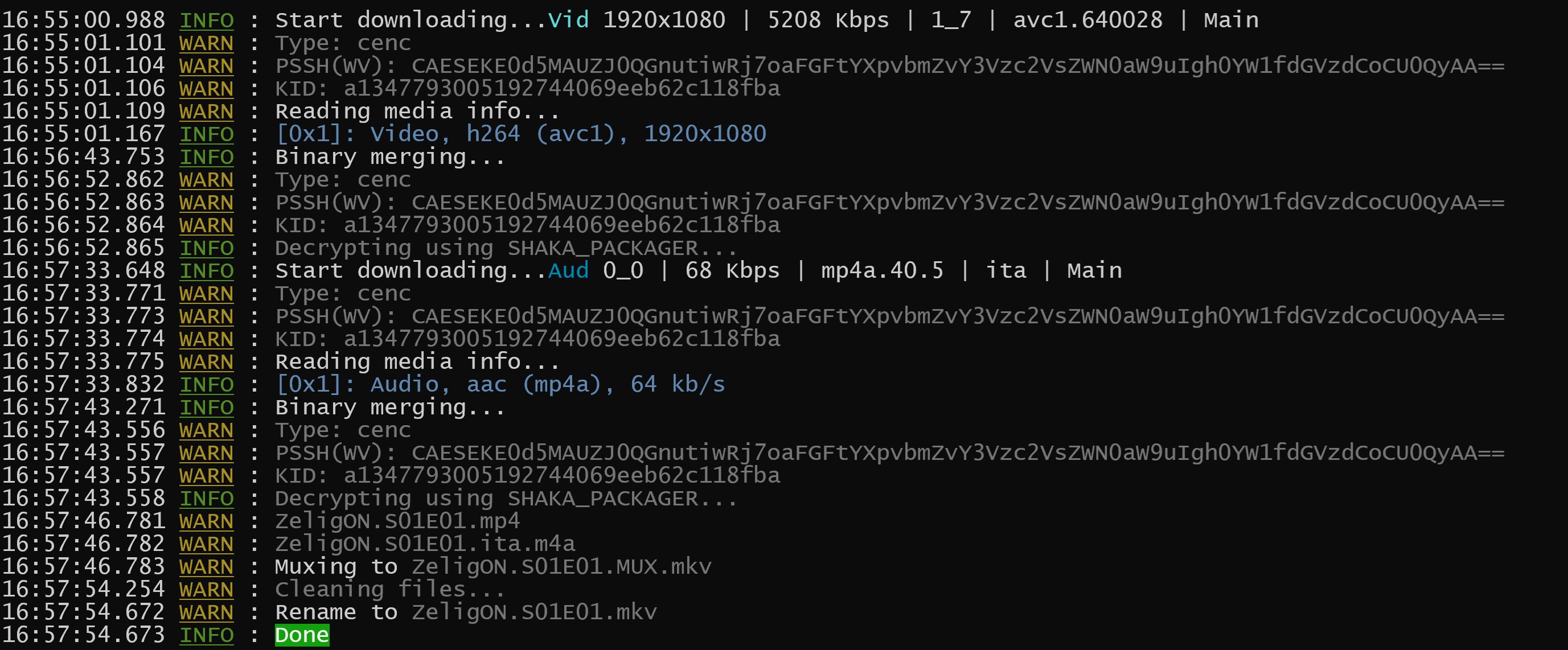
Task: Click the ZeligON.S01E01.ita.m4a audio filename
Action: [425, 544]
